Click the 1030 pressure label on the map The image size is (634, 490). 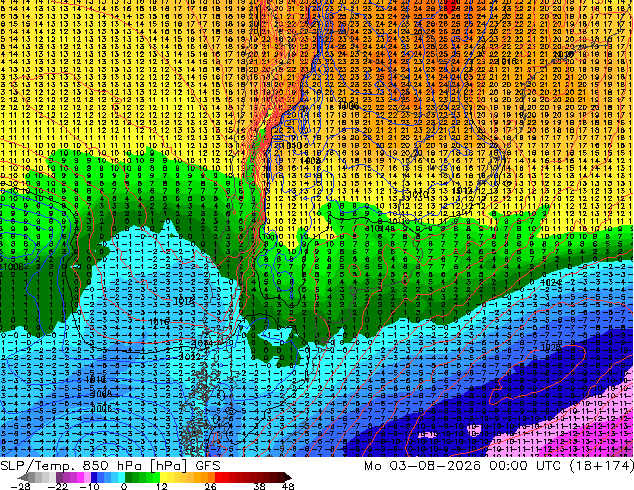pos(293,145)
